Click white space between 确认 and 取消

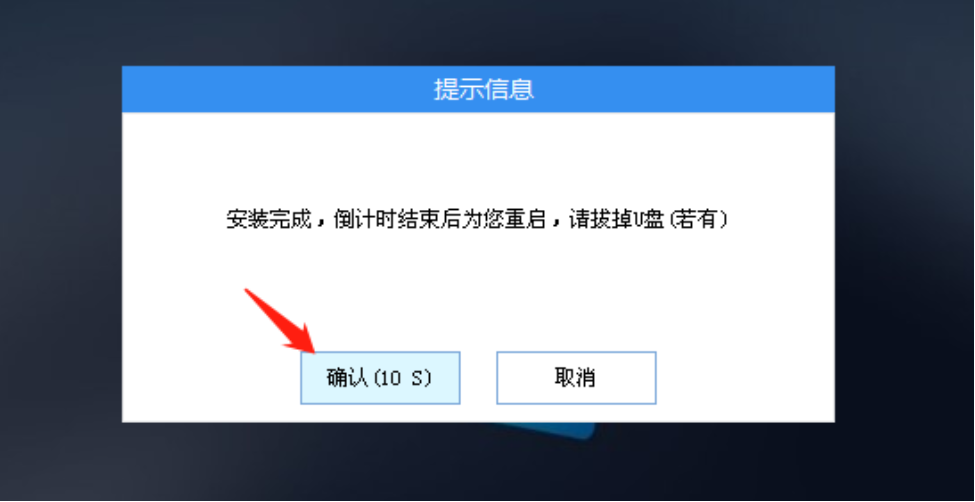click(478, 378)
